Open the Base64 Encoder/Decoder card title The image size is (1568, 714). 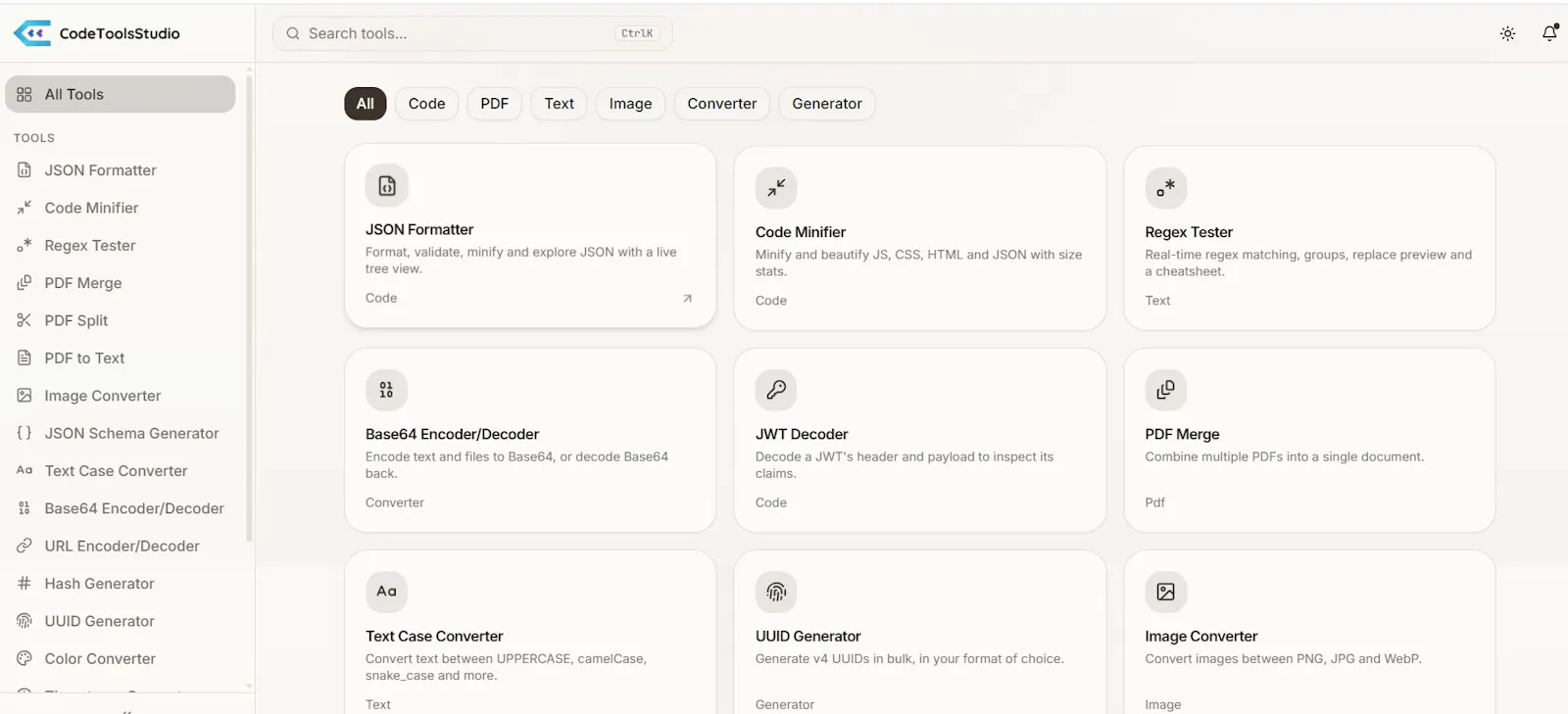click(x=452, y=434)
